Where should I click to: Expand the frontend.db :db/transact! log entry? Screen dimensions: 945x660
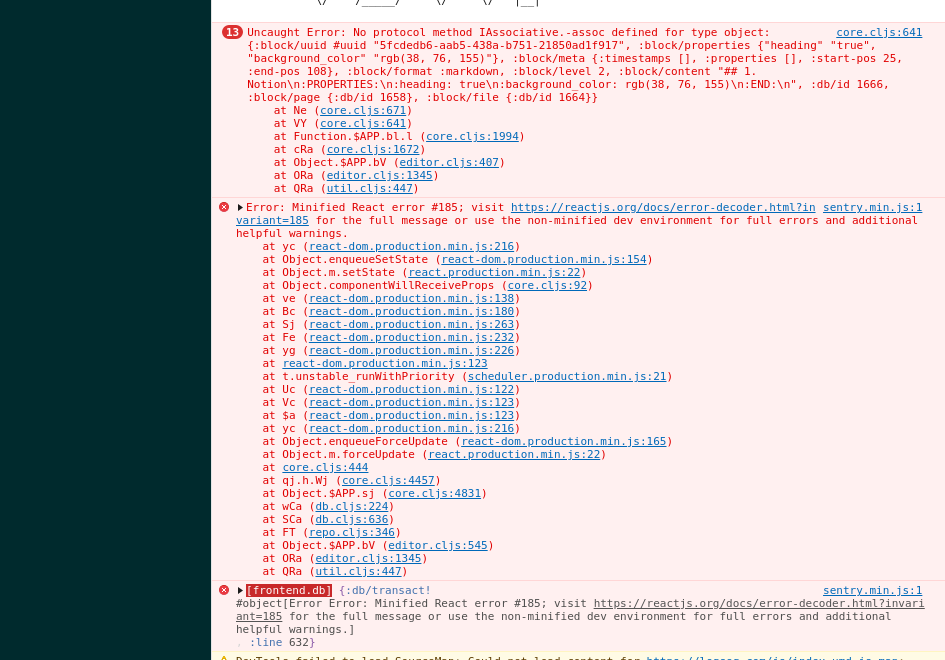240,590
